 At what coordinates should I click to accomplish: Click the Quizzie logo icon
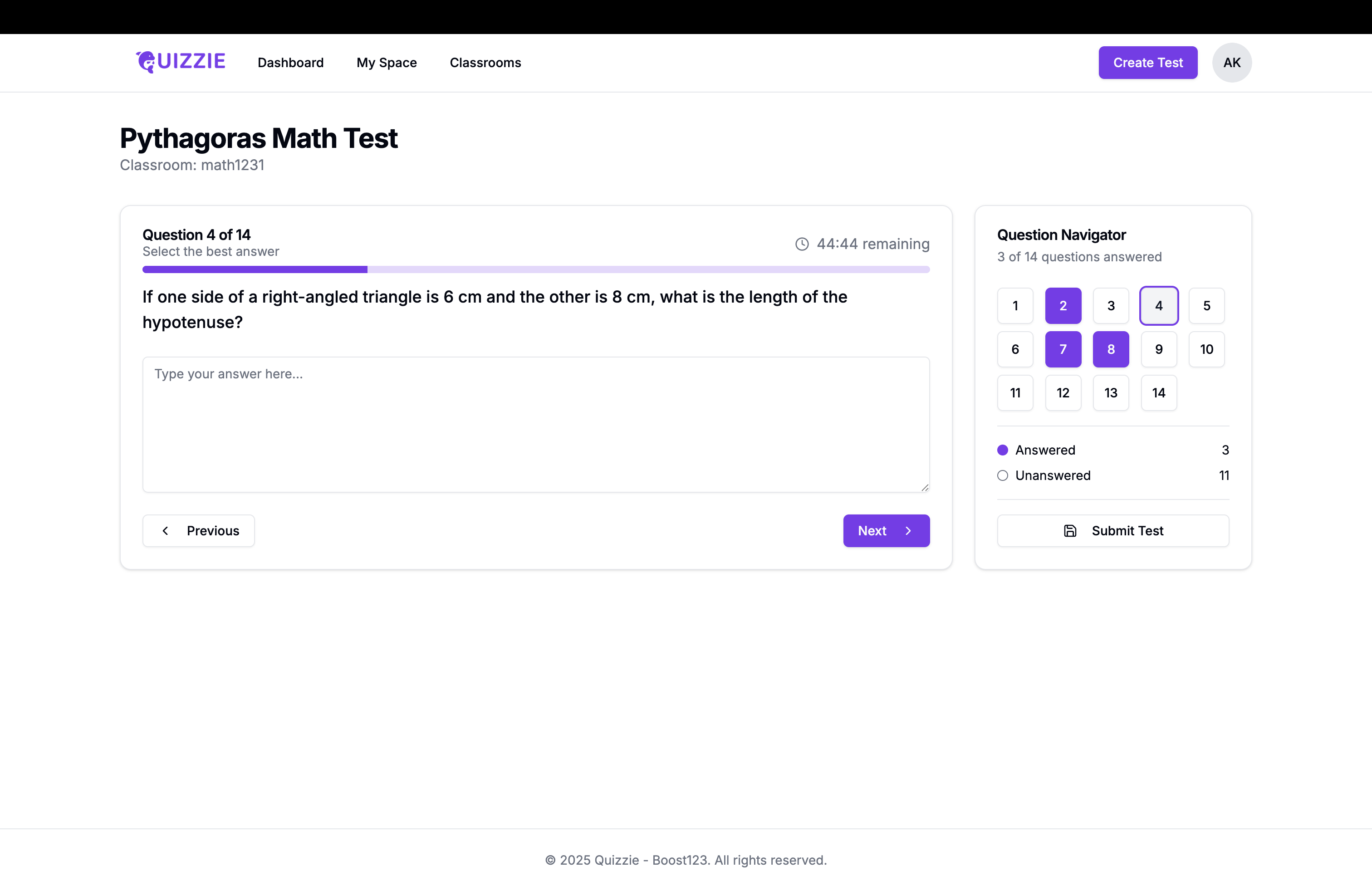[146, 62]
